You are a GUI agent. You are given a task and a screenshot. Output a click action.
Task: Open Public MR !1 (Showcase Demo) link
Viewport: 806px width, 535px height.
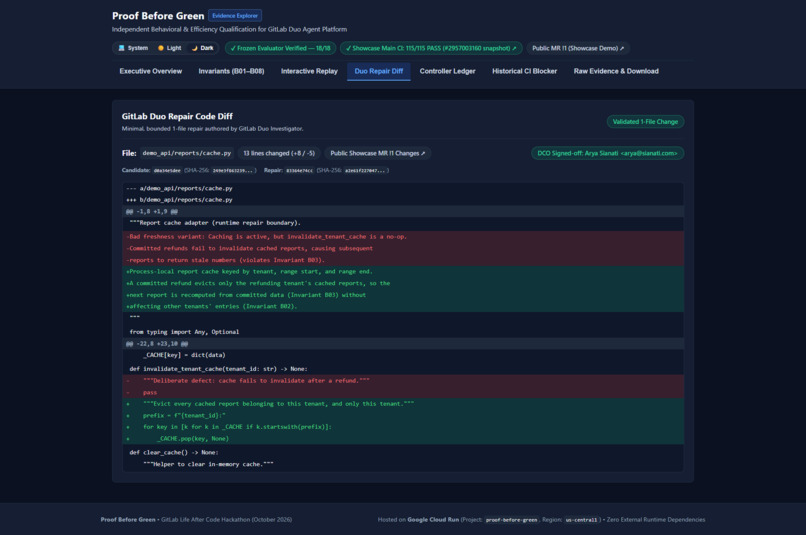tap(578, 48)
